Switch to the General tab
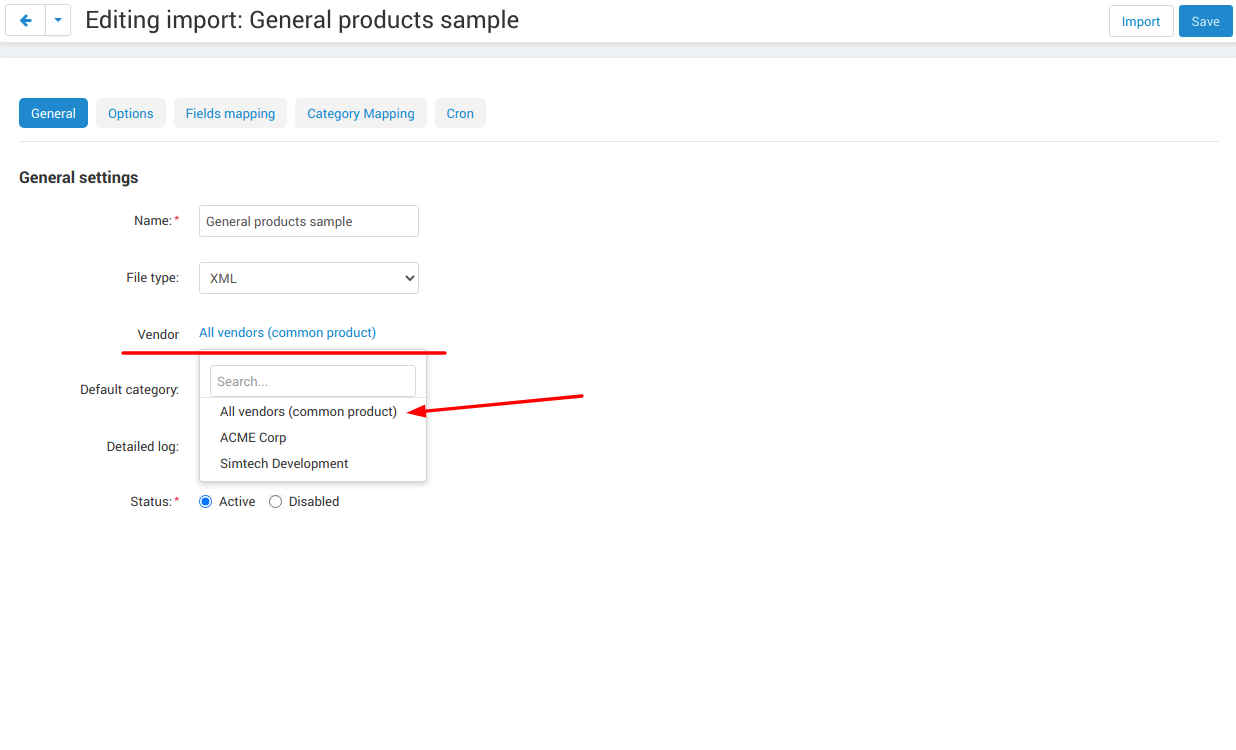This screenshot has width=1236, height=750. click(53, 113)
